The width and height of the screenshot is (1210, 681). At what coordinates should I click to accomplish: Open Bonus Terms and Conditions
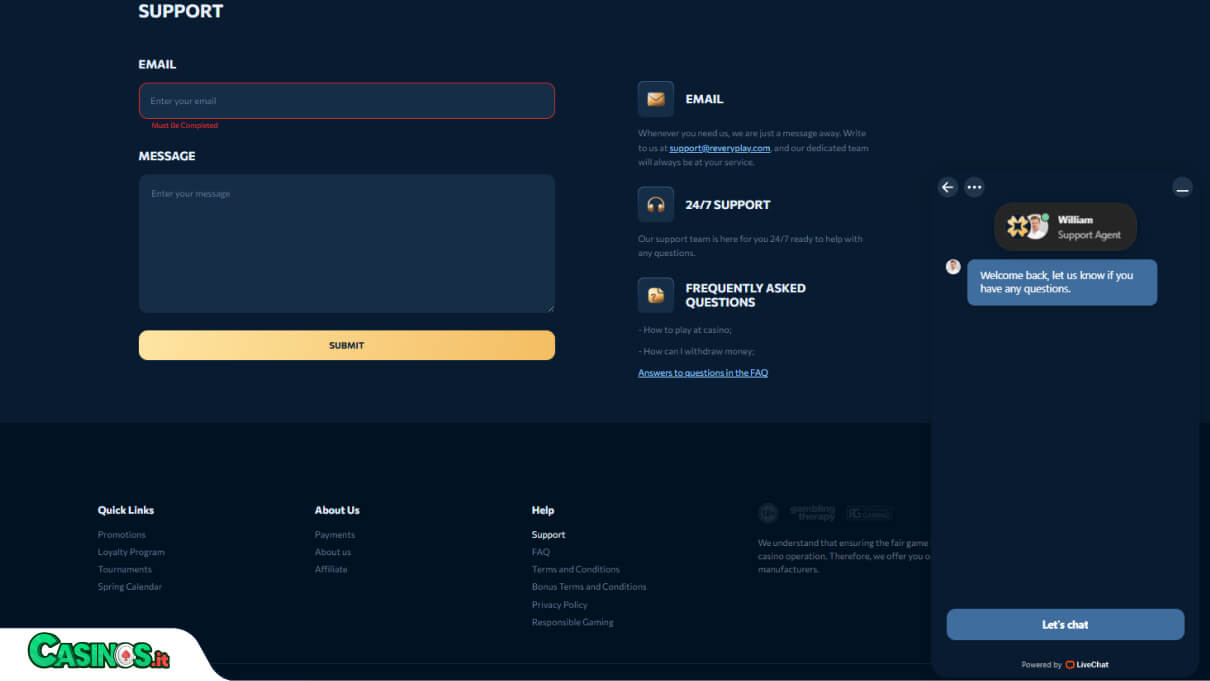click(x=589, y=587)
